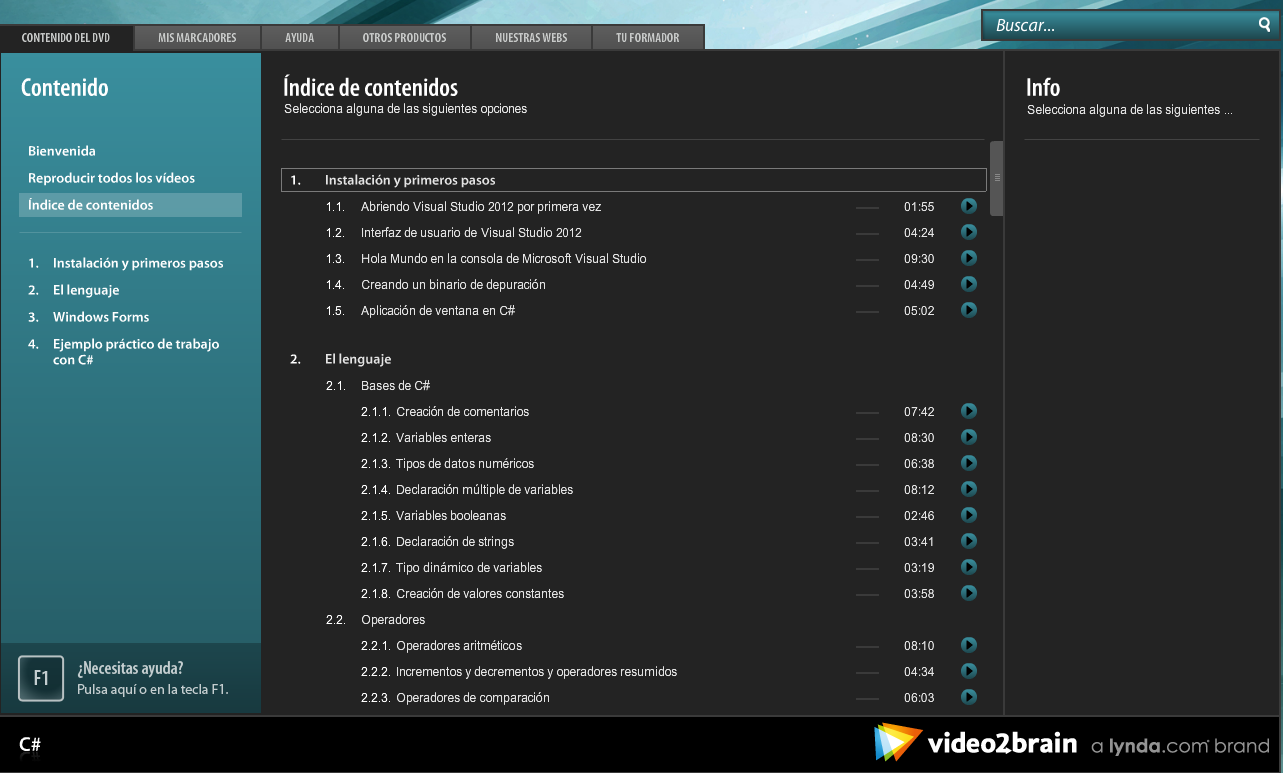Collapse section header 1 Instalación y primeros pasos
This screenshot has height=773, width=1283.
634,180
